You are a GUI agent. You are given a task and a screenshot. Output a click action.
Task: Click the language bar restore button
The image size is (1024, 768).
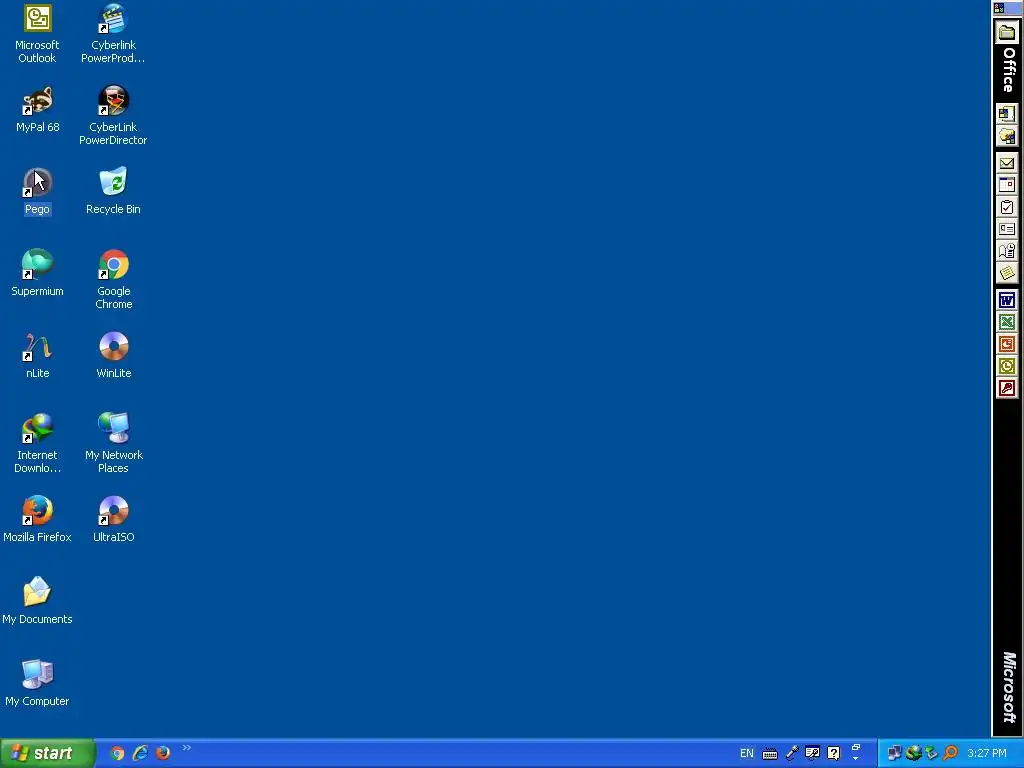pos(856,747)
